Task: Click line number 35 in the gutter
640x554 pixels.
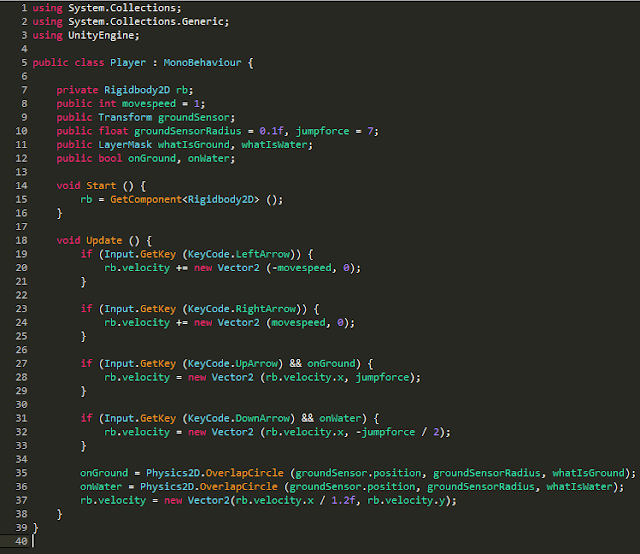Action: pyautogui.click(x=21, y=473)
